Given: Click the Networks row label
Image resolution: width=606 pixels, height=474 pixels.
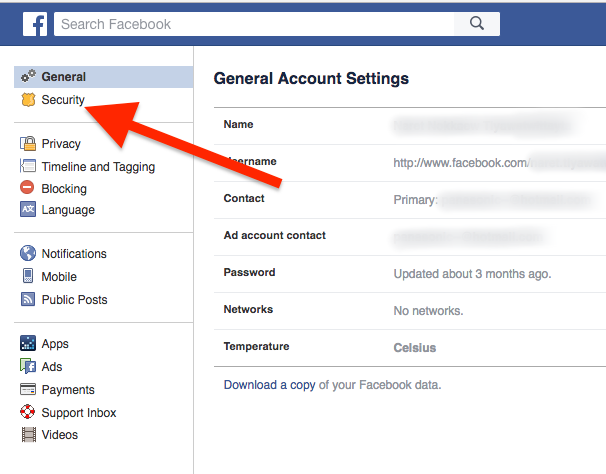Looking at the screenshot, I should coord(248,309).
